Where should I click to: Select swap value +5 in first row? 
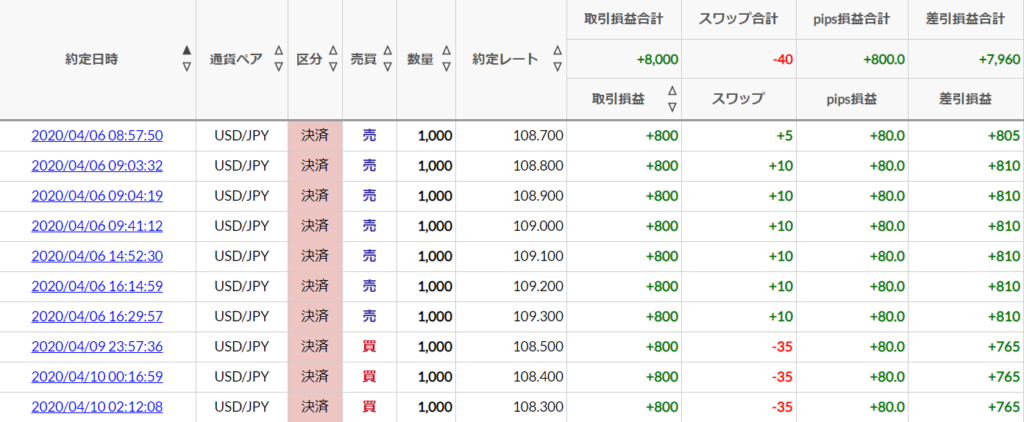click(786, 136)
